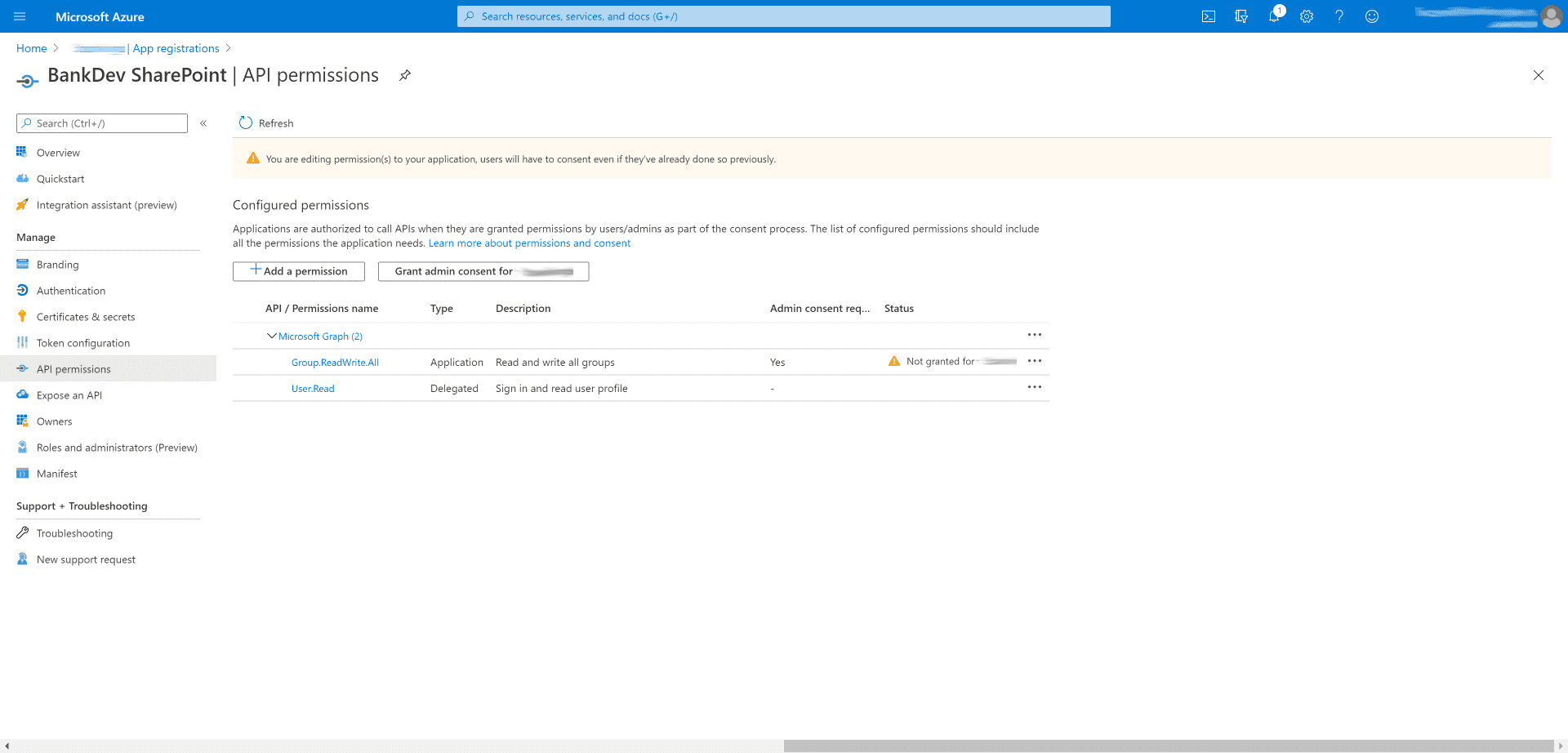Open portal settings gear

(1307, 16)
